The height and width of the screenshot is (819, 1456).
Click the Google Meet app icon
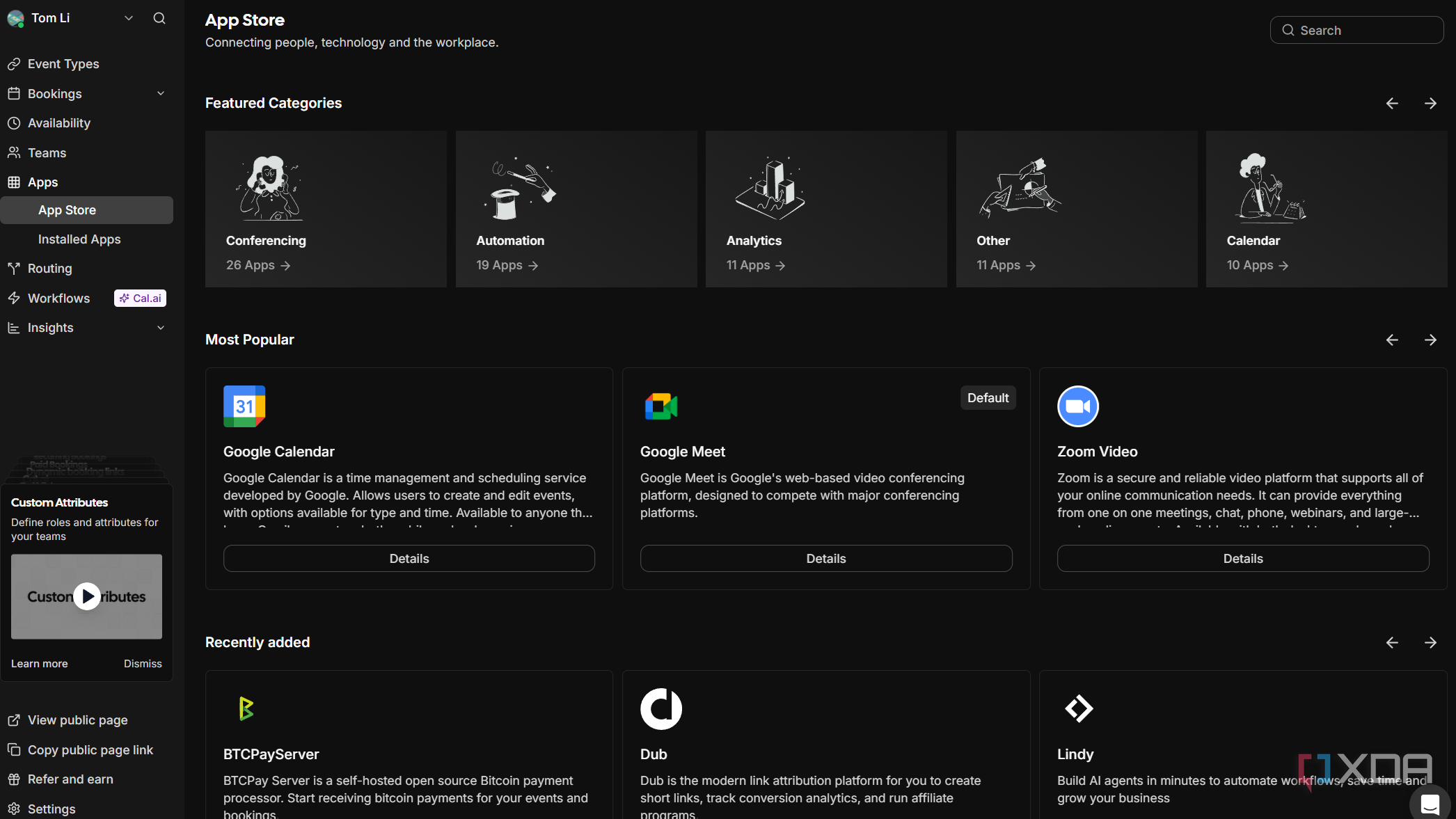point(661,406)
